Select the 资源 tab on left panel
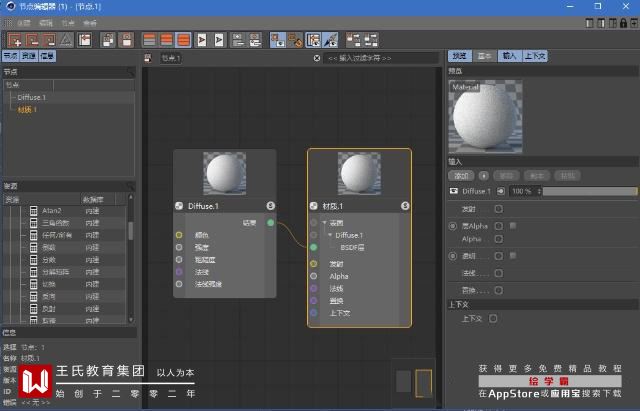 pyautogui.click(x=29, y=56)
